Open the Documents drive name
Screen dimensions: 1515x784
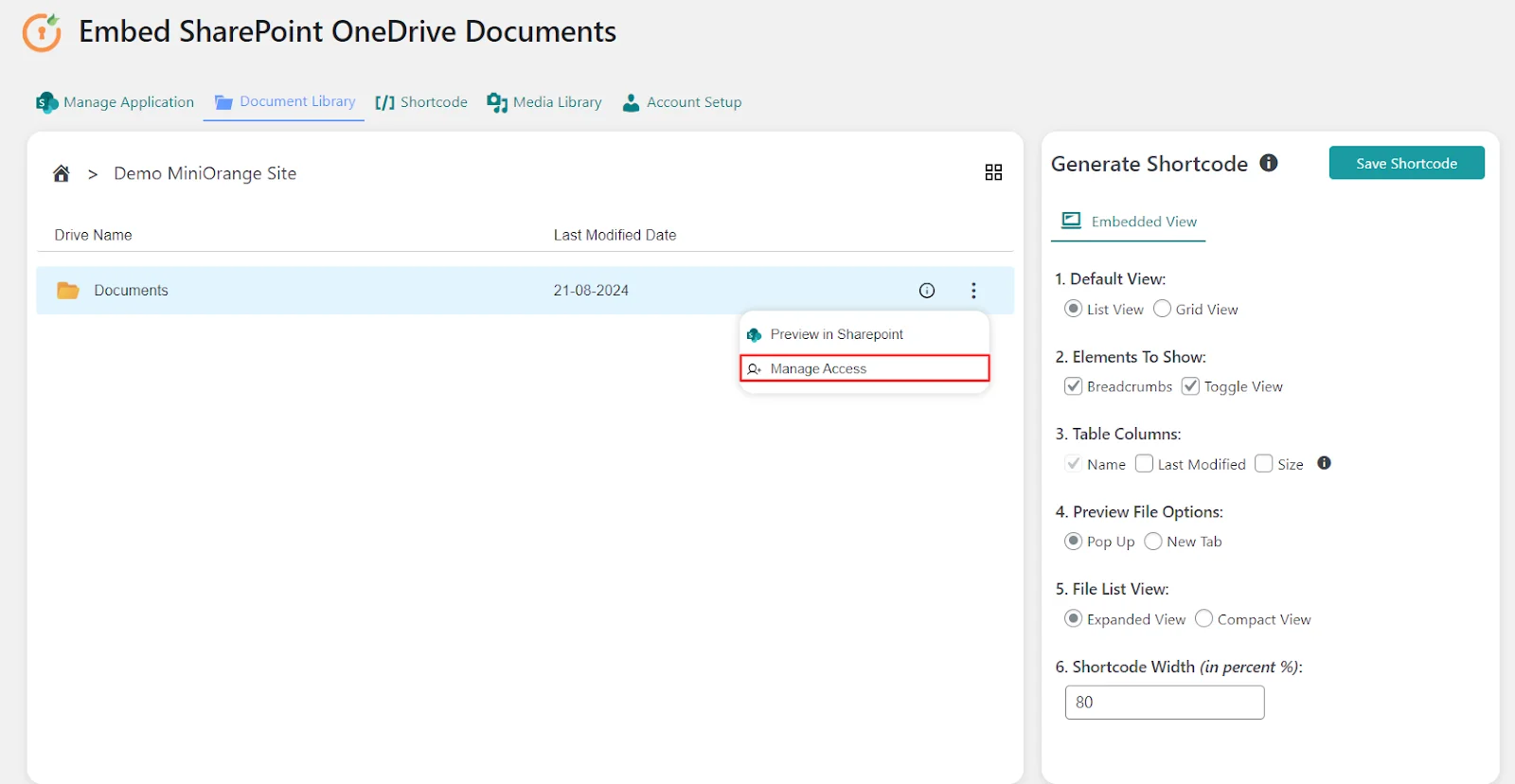tap(131, 291)
